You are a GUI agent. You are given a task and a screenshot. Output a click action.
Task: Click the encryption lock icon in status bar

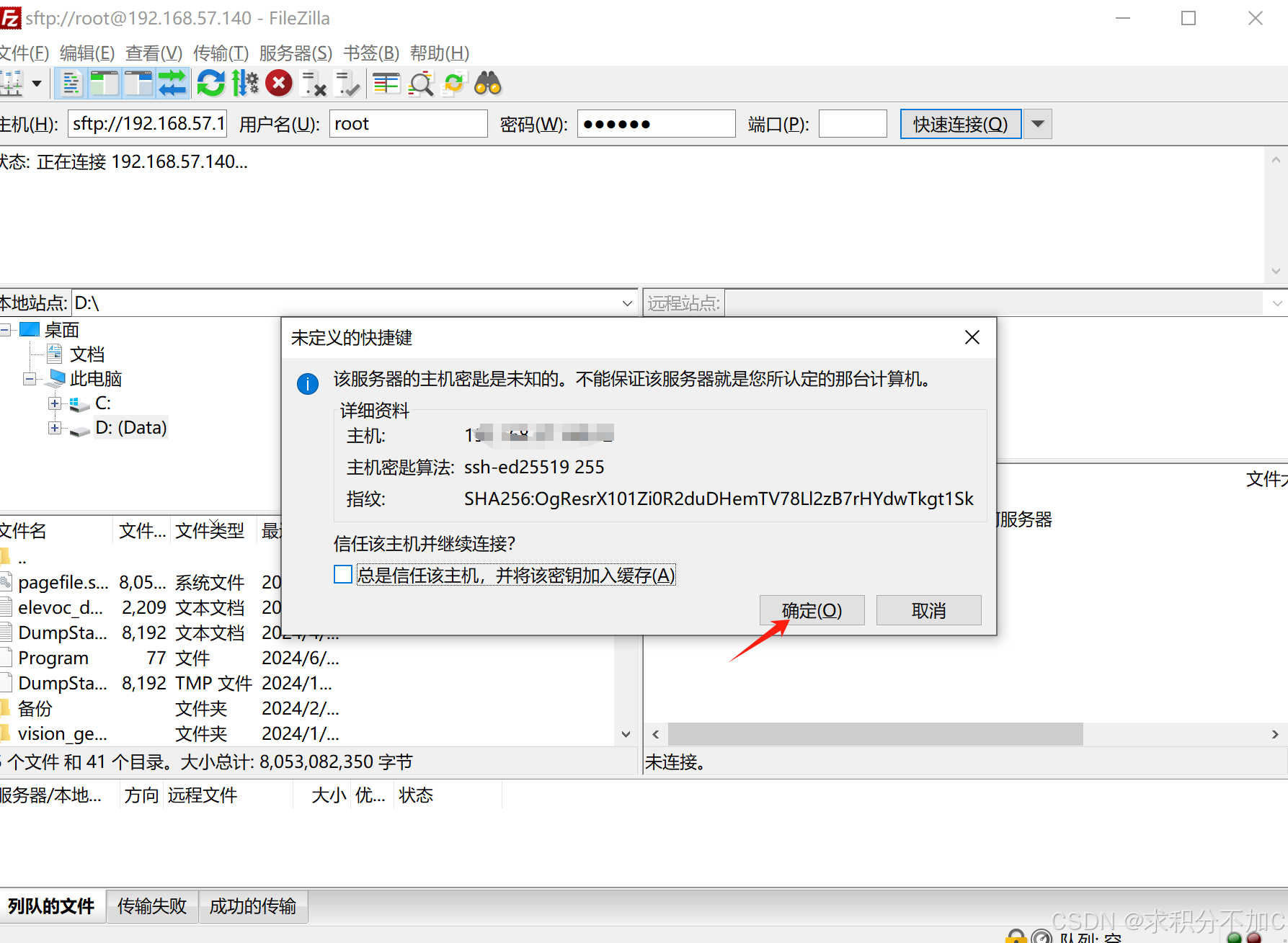coord(1016,937)
